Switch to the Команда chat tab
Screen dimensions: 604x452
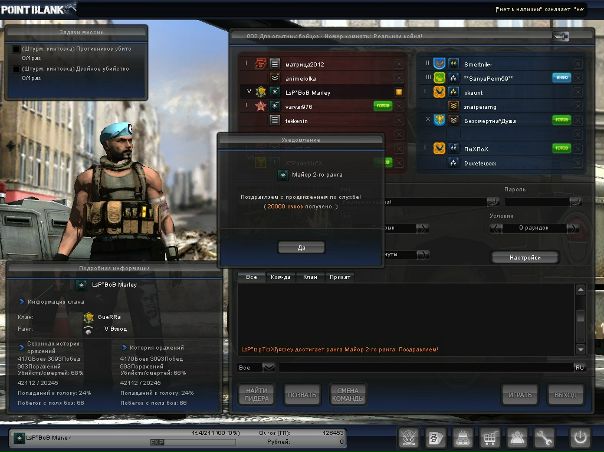coord(280,277)
